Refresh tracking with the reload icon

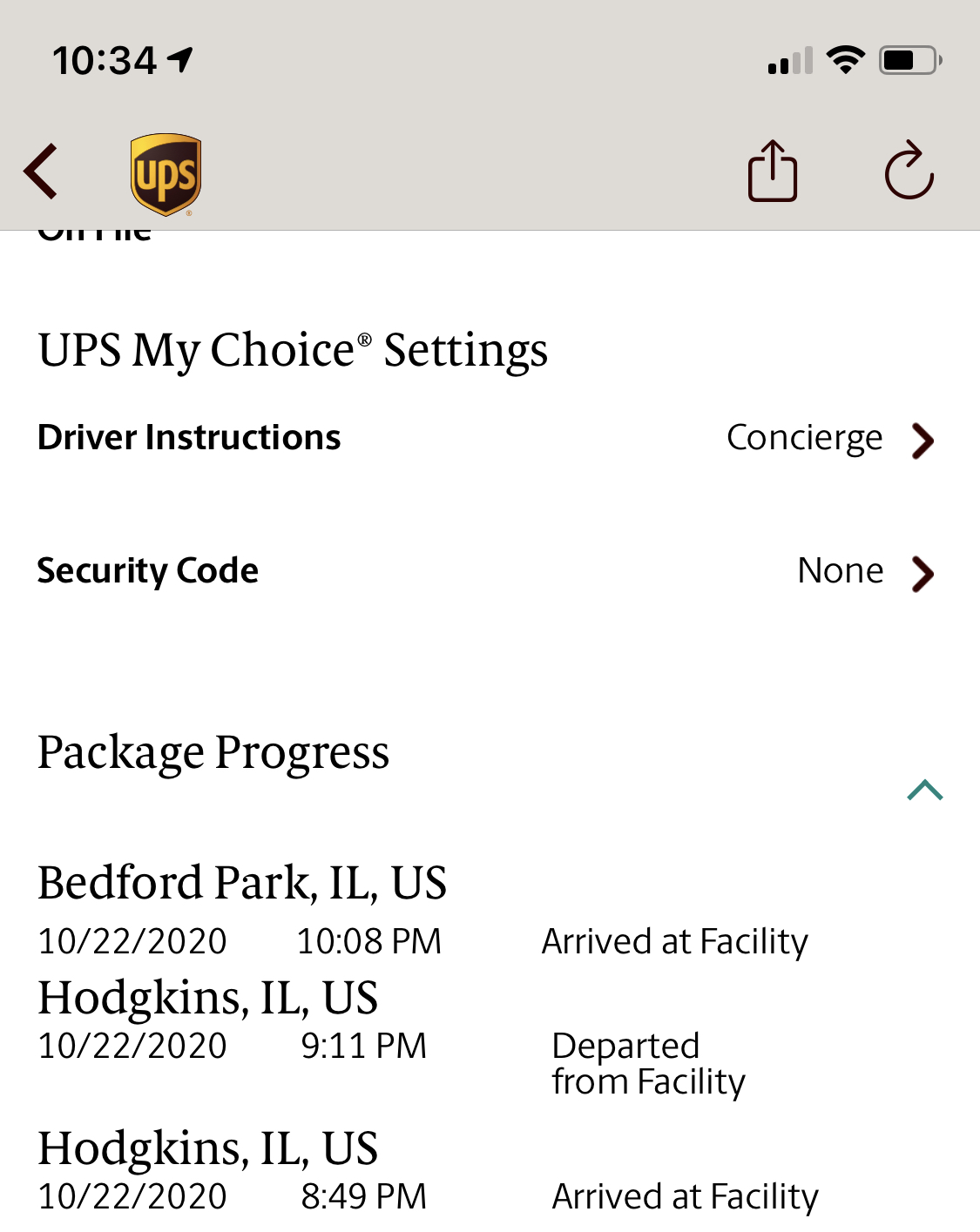click(x=909, y=171)
